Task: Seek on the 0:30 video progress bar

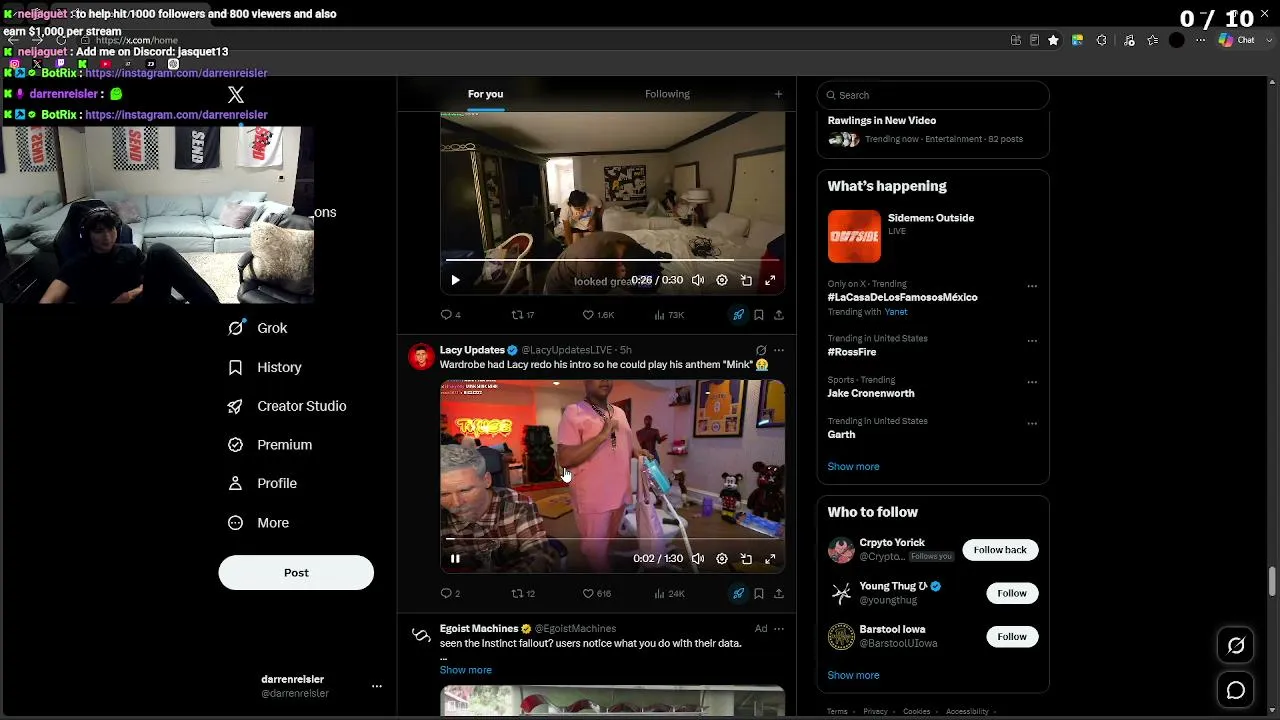Action: (x=612, y=260)
